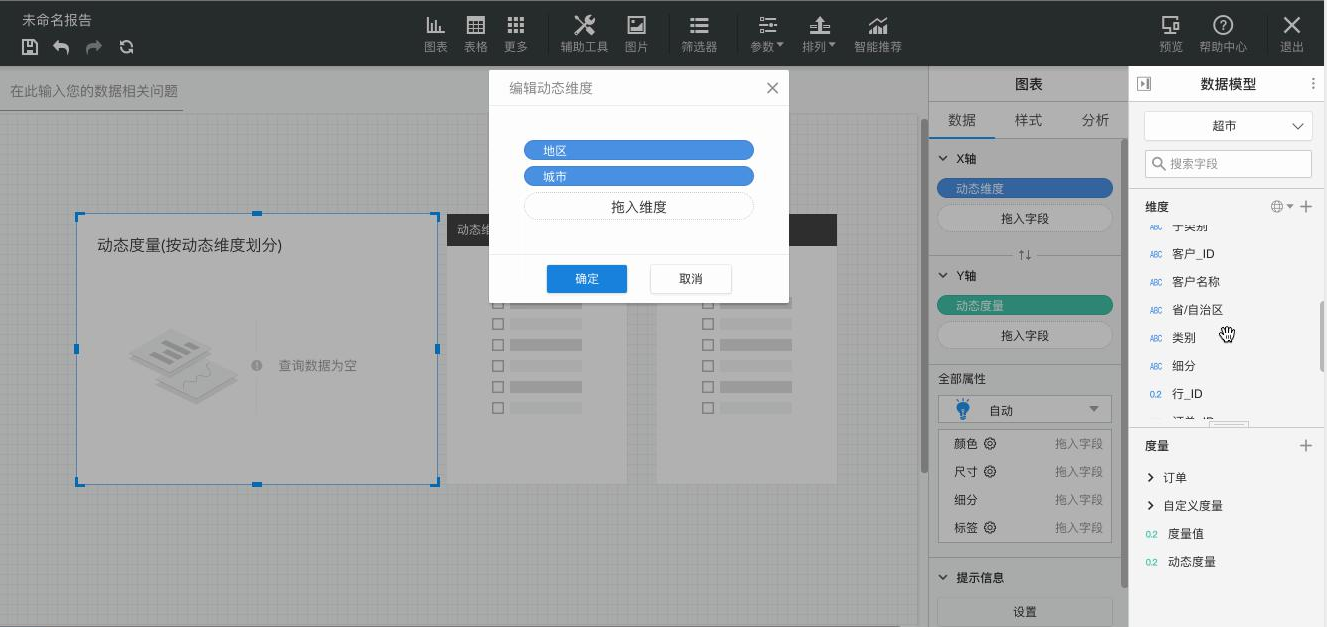Swap the X and Y axes
Image resolution: width=1327 pixels, height=627 pixels.
pyautogui.click(x=1024, y=255)
